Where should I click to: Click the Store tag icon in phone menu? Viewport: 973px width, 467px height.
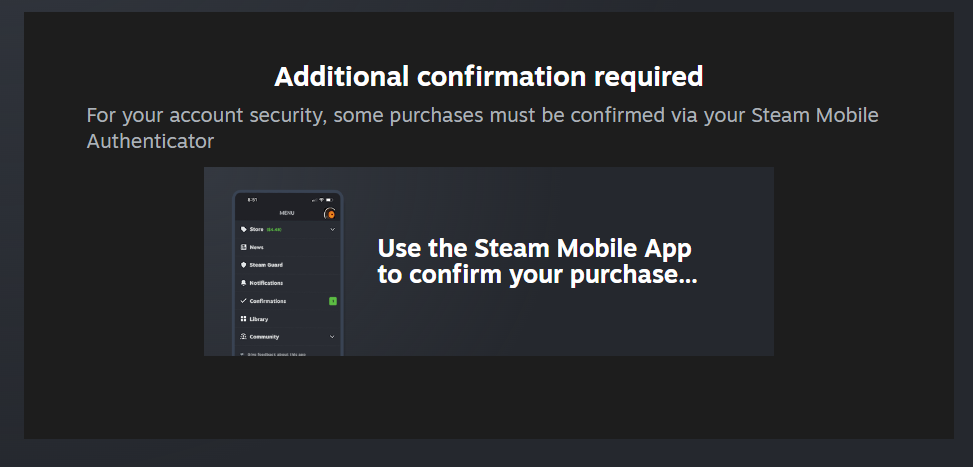pos(244,229)
